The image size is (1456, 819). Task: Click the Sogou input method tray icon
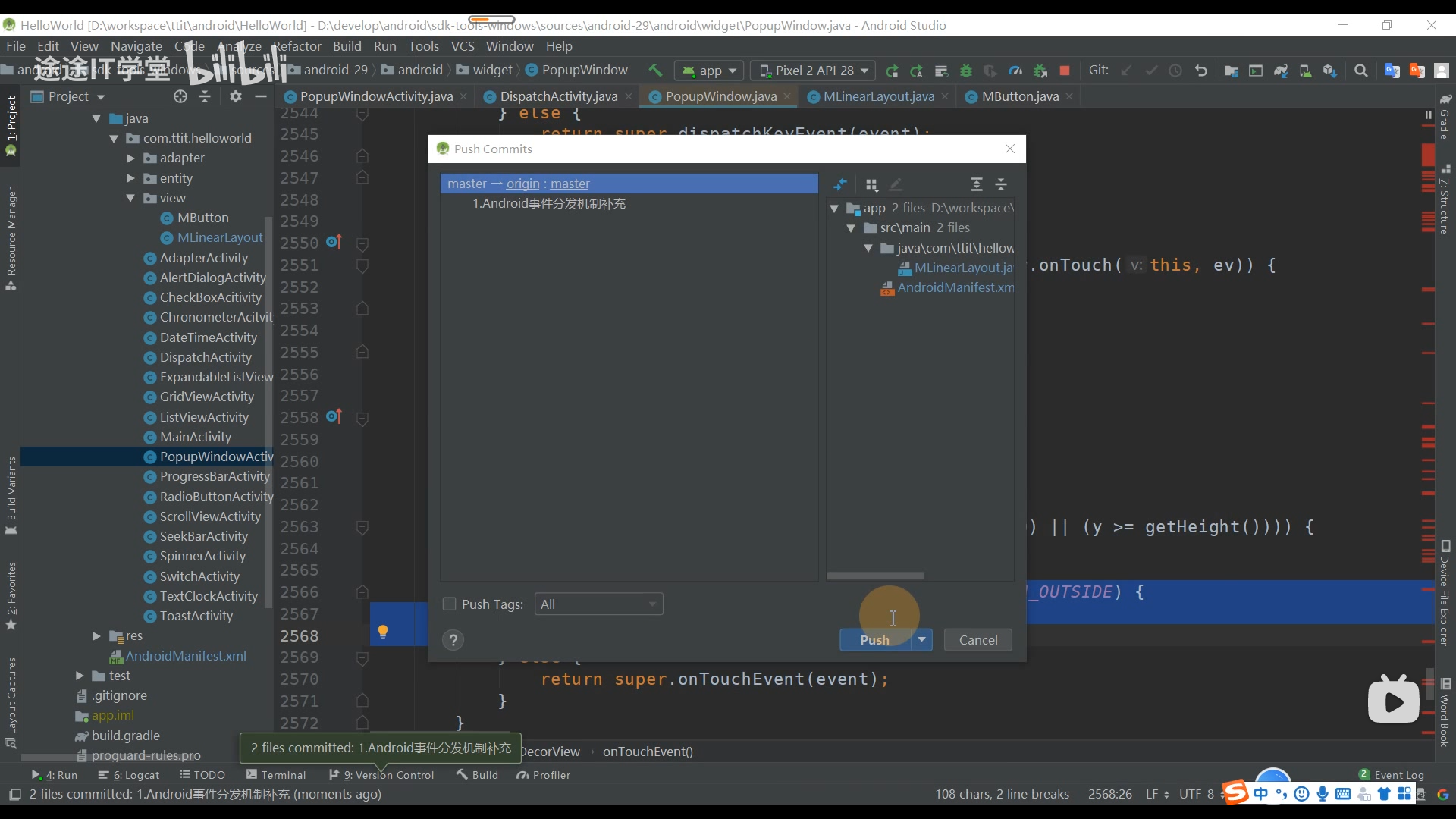pos(1235,793)
